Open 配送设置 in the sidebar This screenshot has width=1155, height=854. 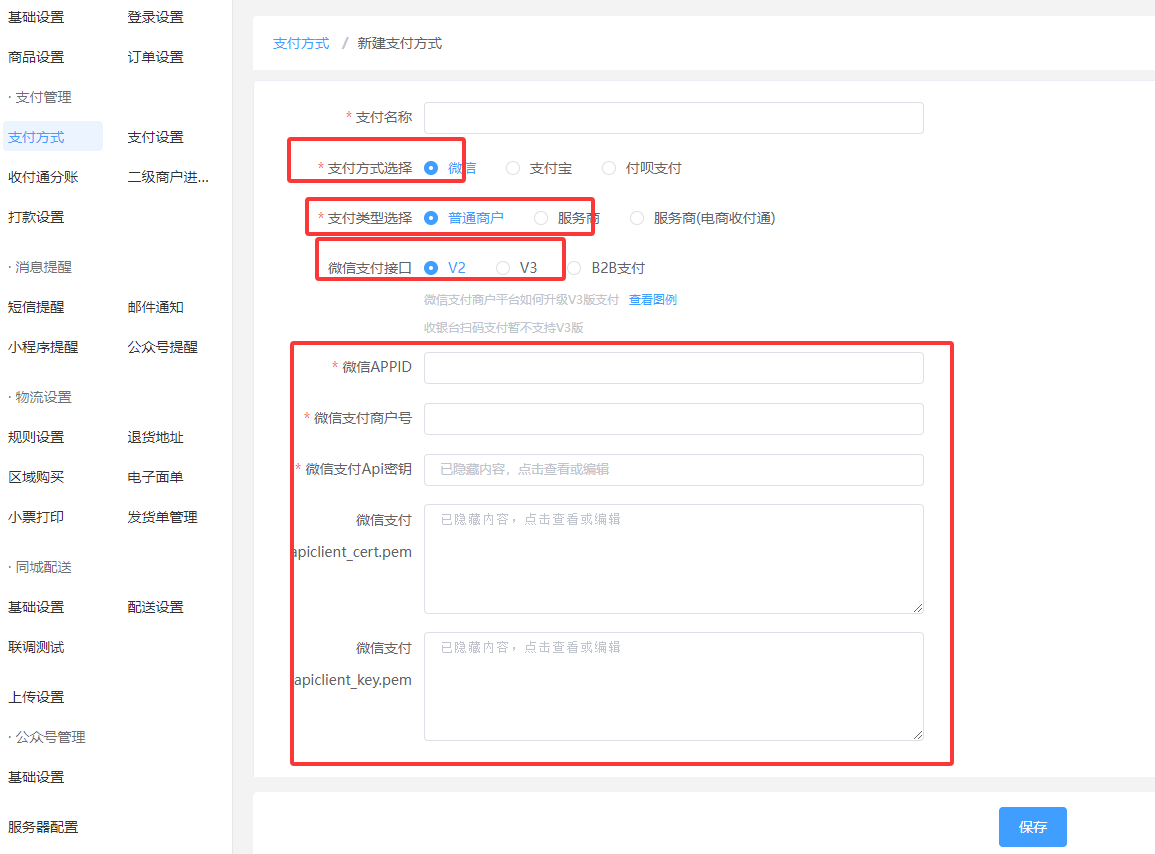pos(155,606)
